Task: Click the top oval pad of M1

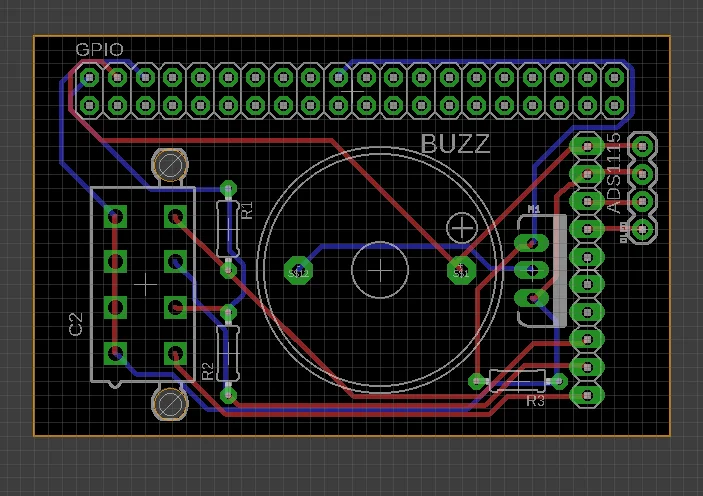Action: pos(531,244)
